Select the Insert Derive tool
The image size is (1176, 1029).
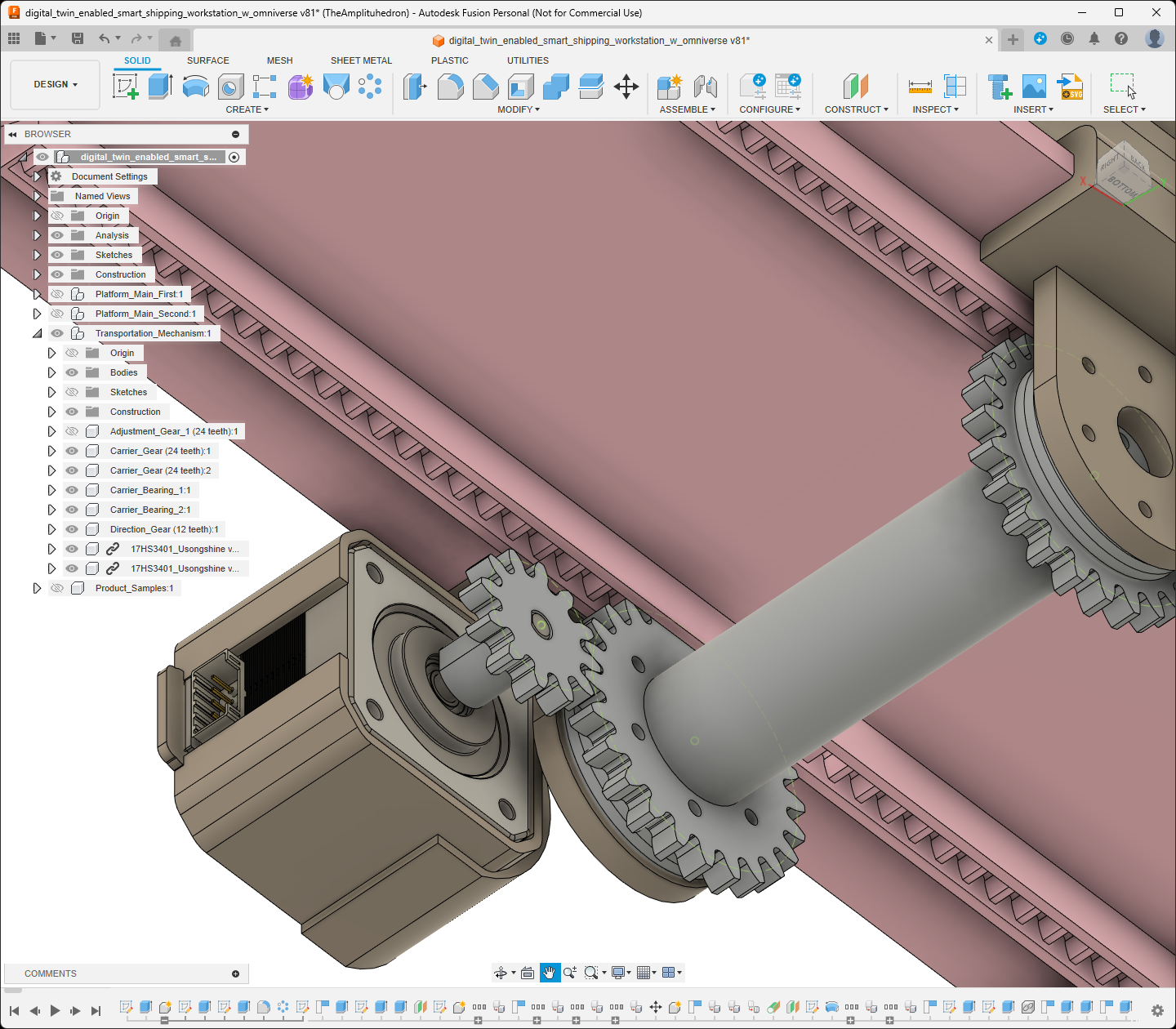coord(1000,86)
